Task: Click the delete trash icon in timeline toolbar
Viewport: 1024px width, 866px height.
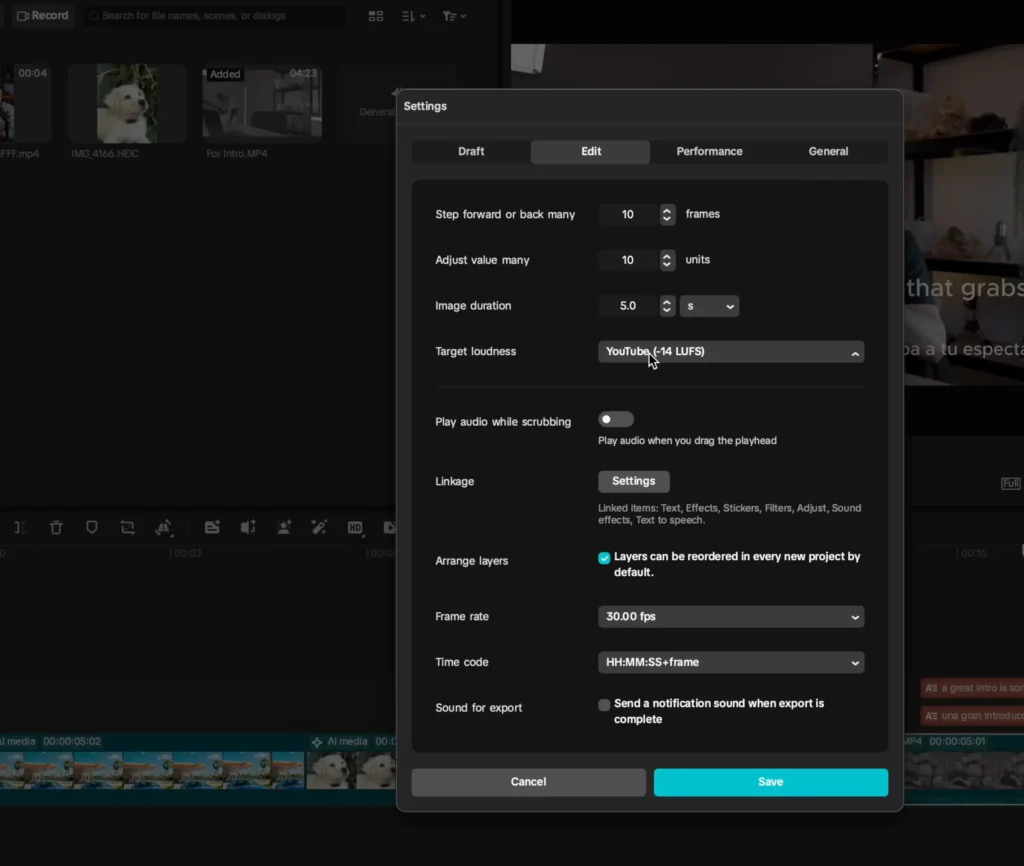Action: [56, 527]
